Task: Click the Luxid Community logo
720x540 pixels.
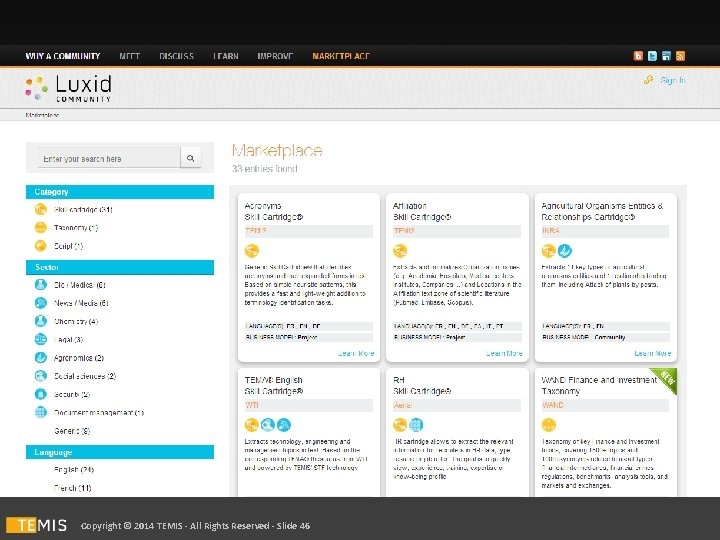Action: tap(69, 89)
